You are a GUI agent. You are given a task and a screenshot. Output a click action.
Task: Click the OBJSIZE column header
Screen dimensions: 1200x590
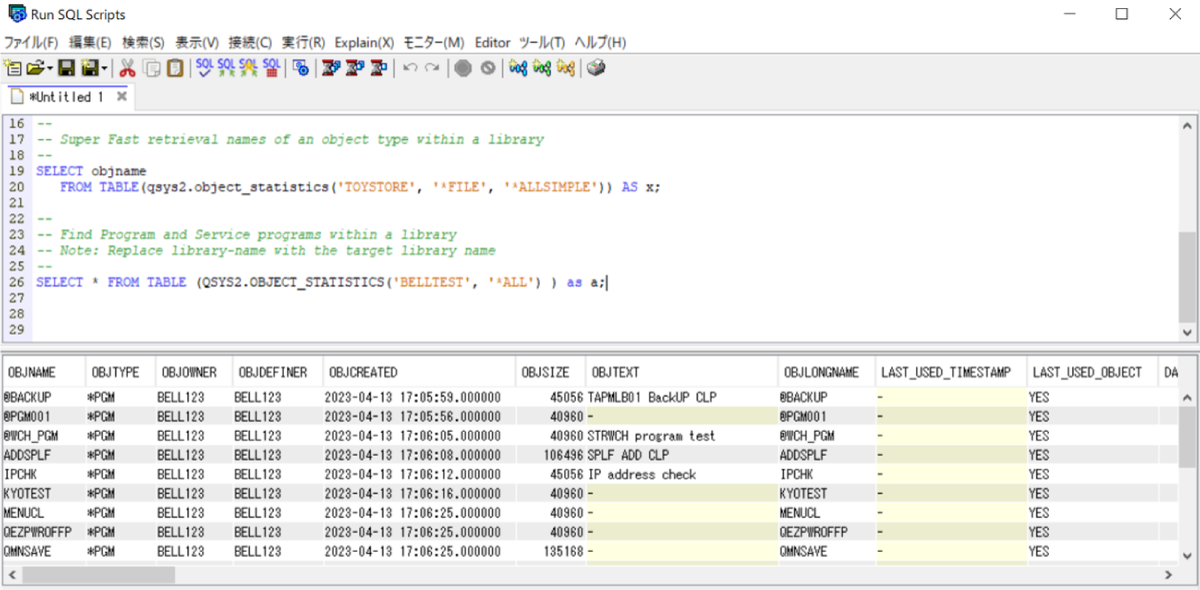pos(545,372)
